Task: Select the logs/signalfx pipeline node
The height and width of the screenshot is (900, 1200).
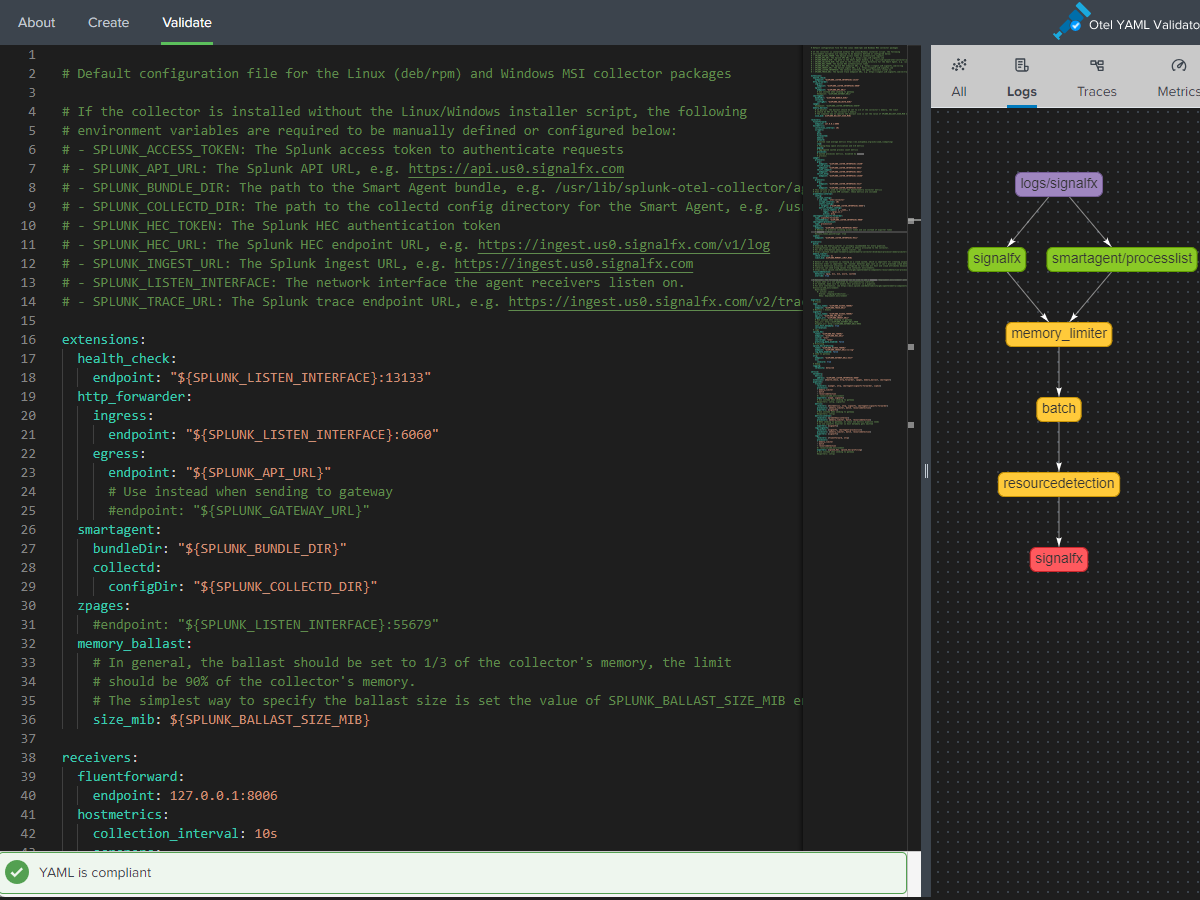Action: (1059, 184)
